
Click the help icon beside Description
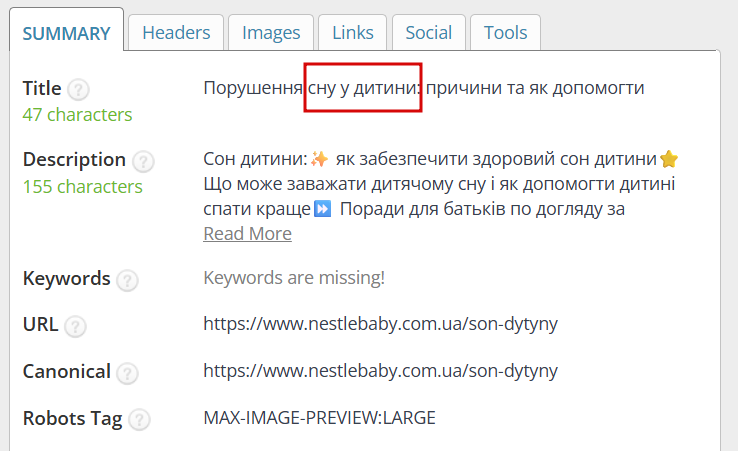143,161
